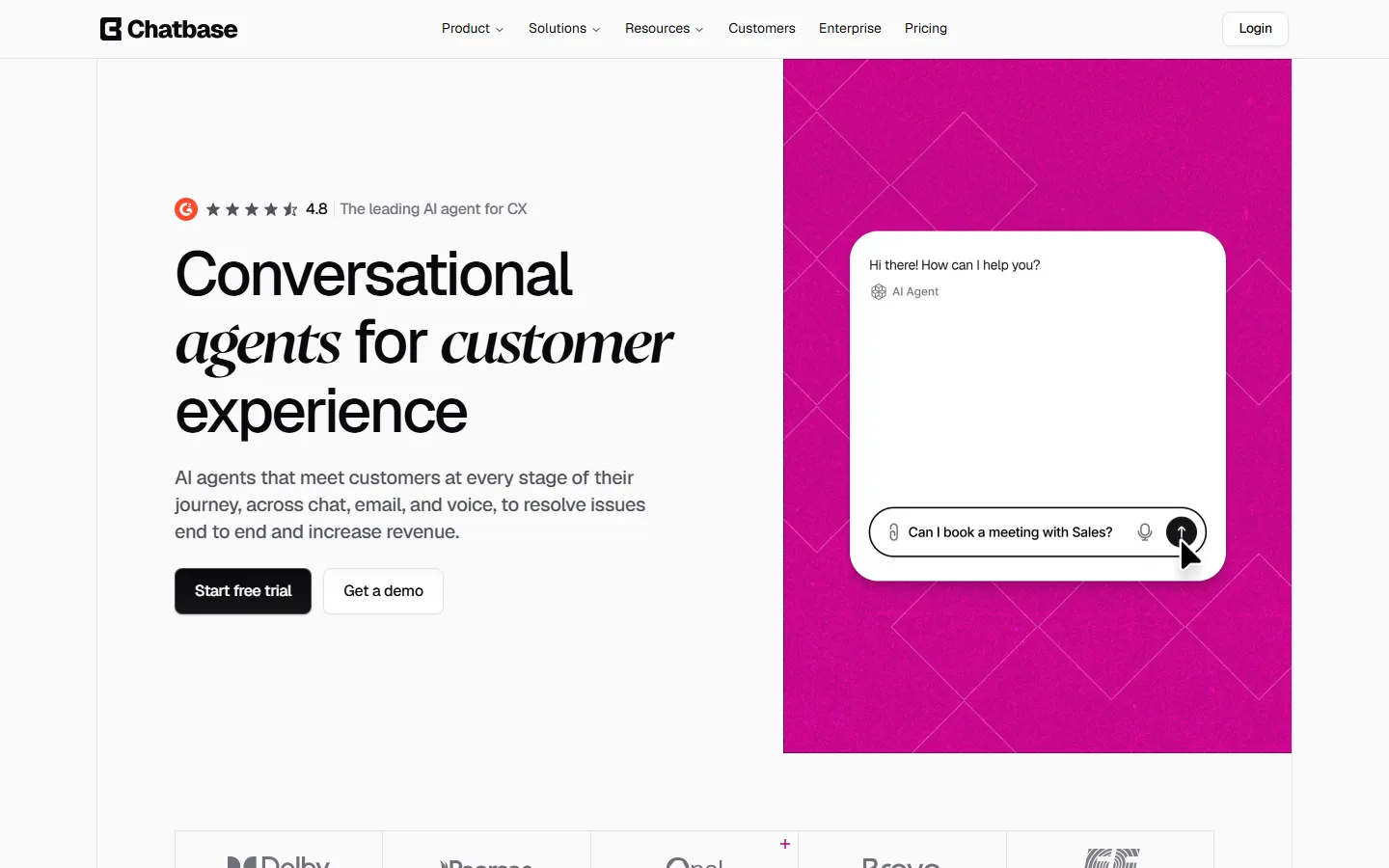Click the Conversational agents headline

[423, 342]
